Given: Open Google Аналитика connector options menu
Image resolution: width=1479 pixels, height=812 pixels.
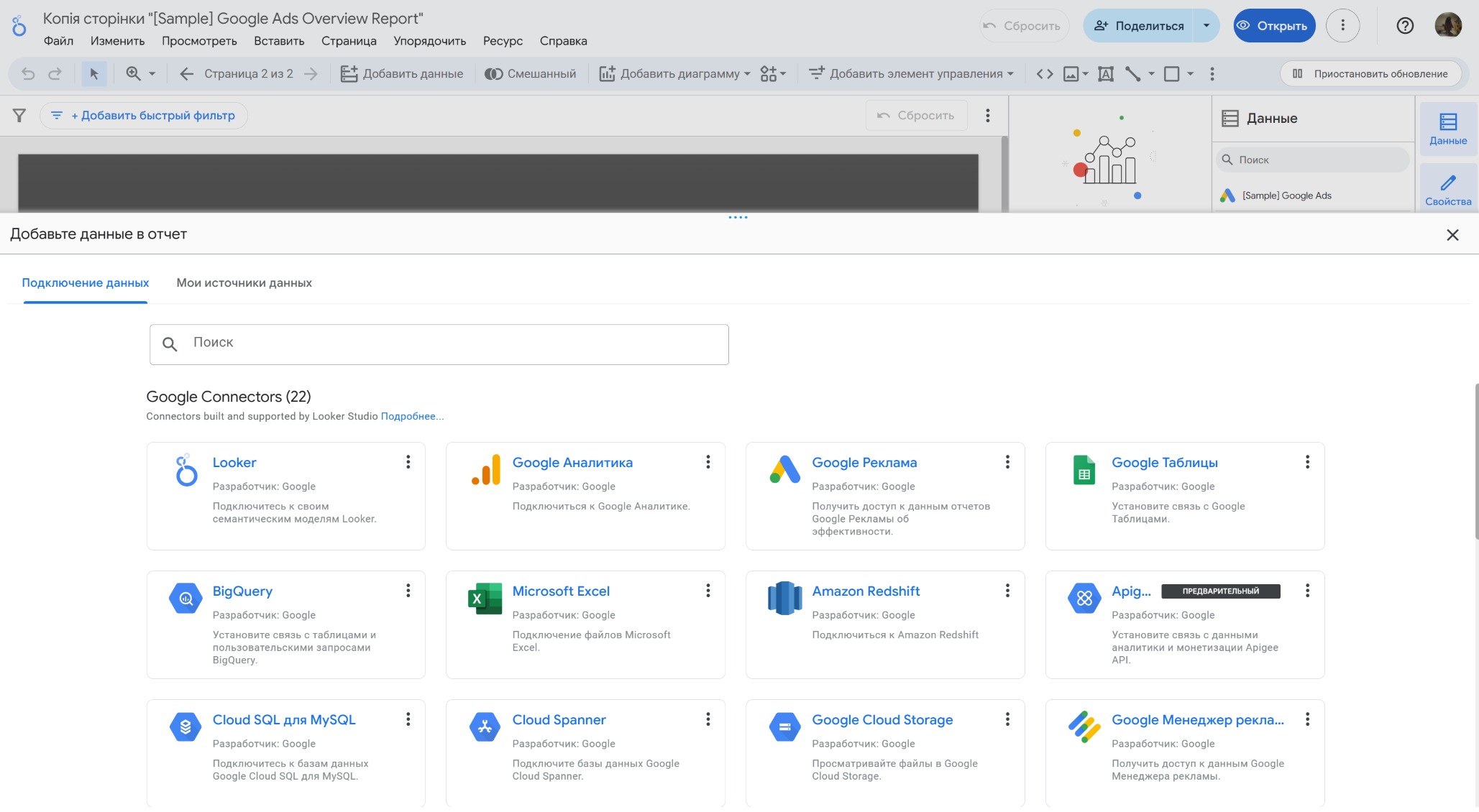Looking at the screenshot, I should click(x=708, y=462).
